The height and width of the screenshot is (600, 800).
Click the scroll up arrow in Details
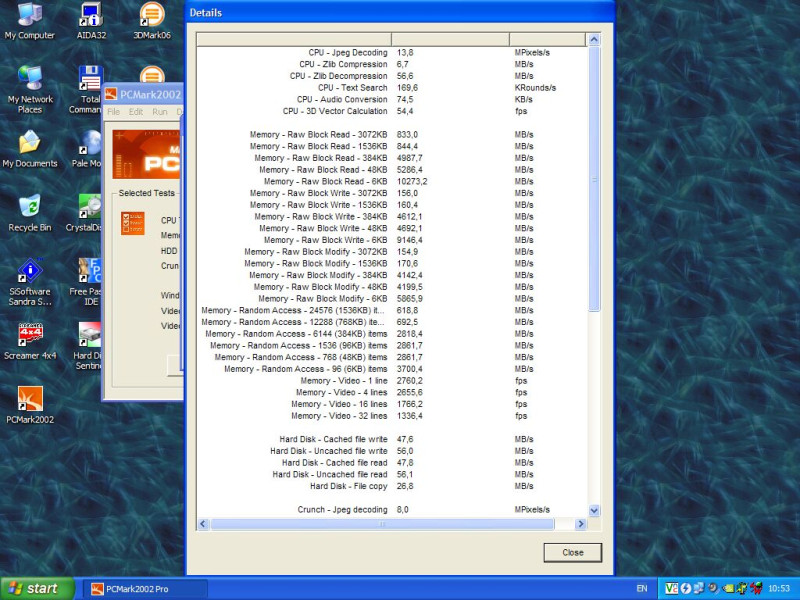click(x=594, y=39)
